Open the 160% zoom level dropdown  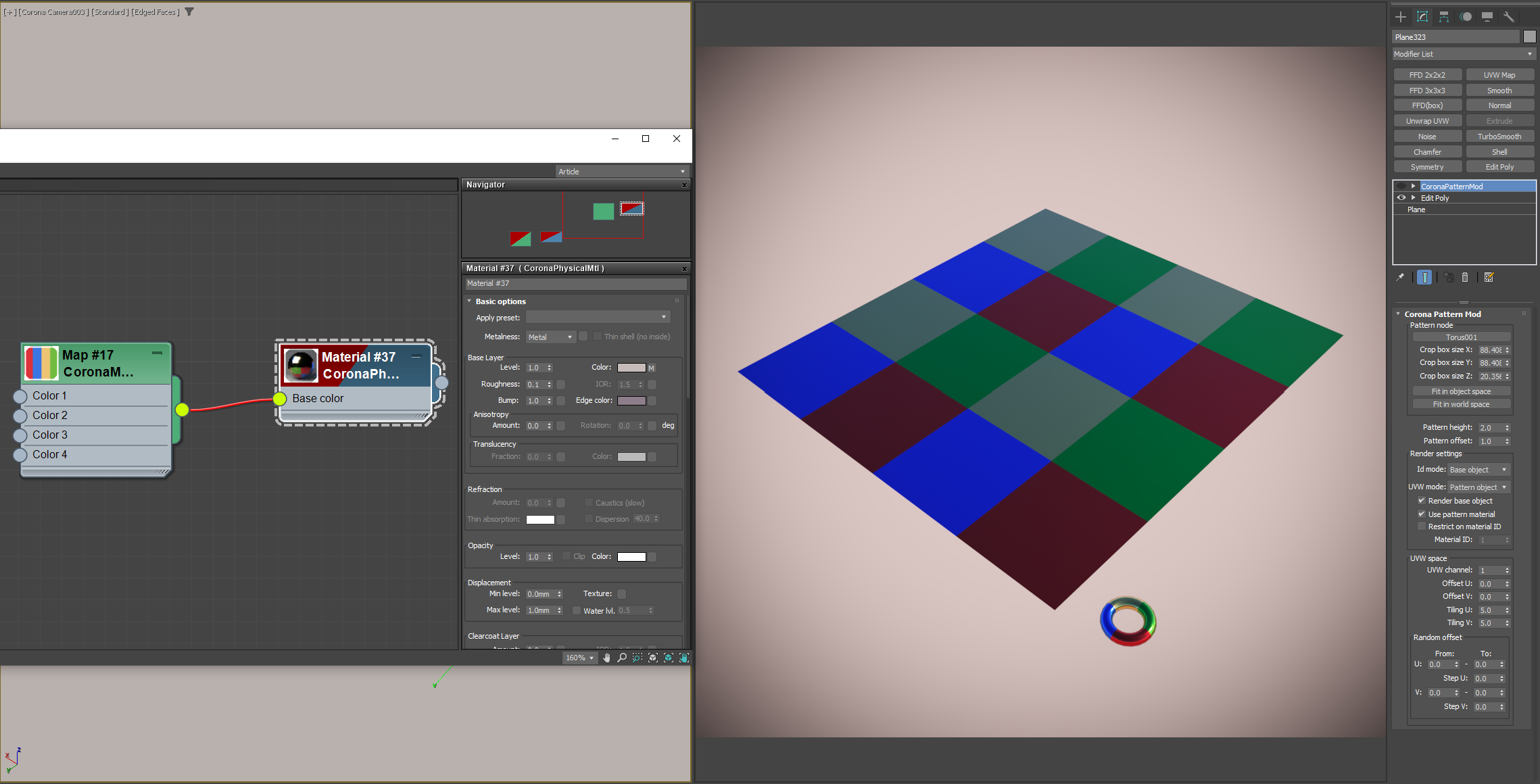[580, 658]
